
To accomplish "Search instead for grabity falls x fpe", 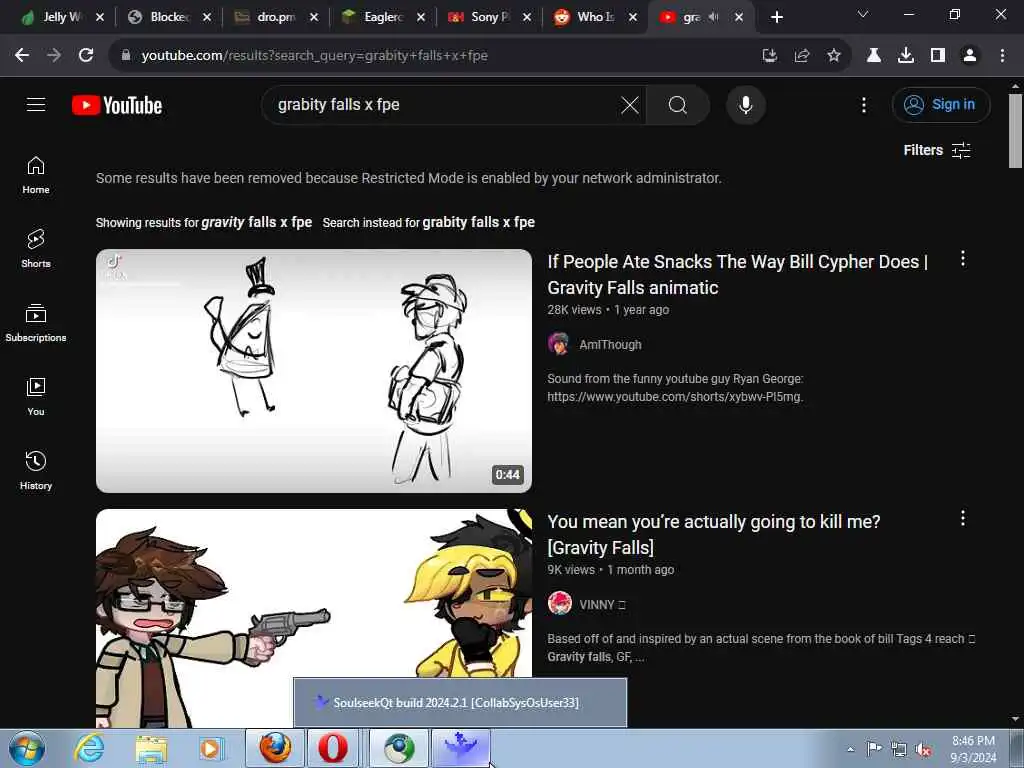I will pyautogui.click(x=479, y=222).
